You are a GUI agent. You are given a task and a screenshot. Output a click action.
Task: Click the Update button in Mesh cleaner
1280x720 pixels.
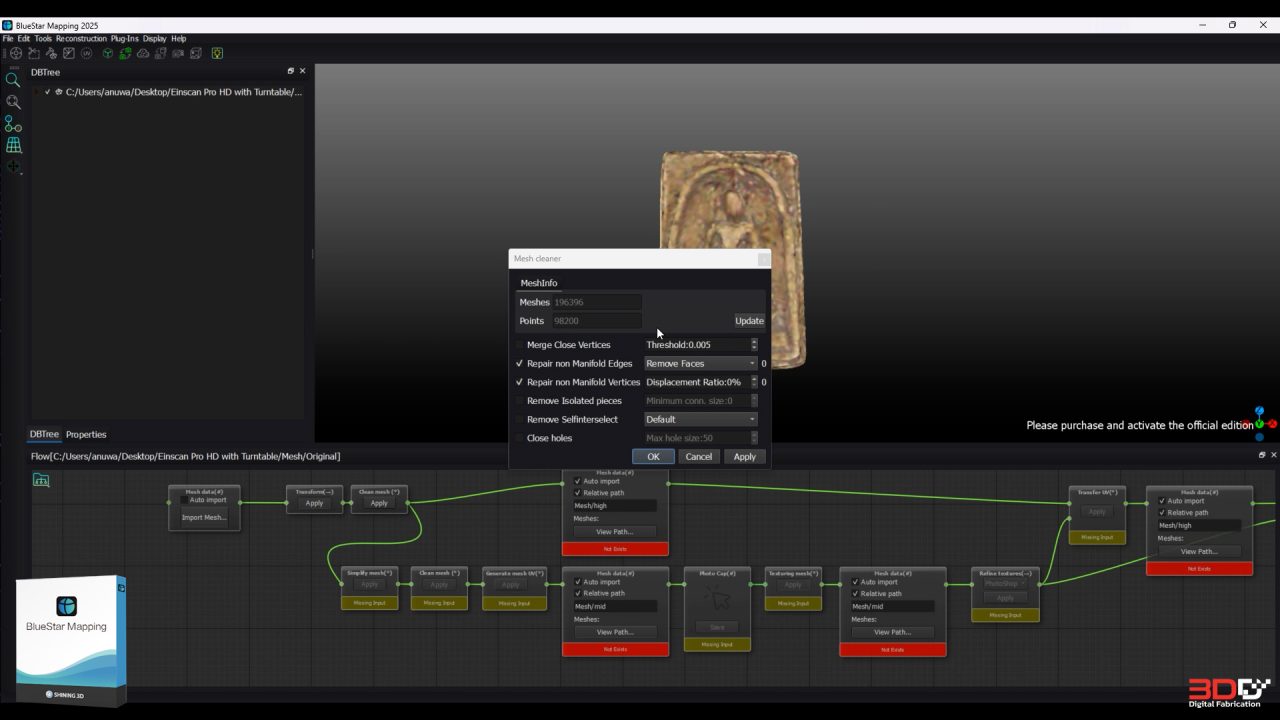click(749, 320)
